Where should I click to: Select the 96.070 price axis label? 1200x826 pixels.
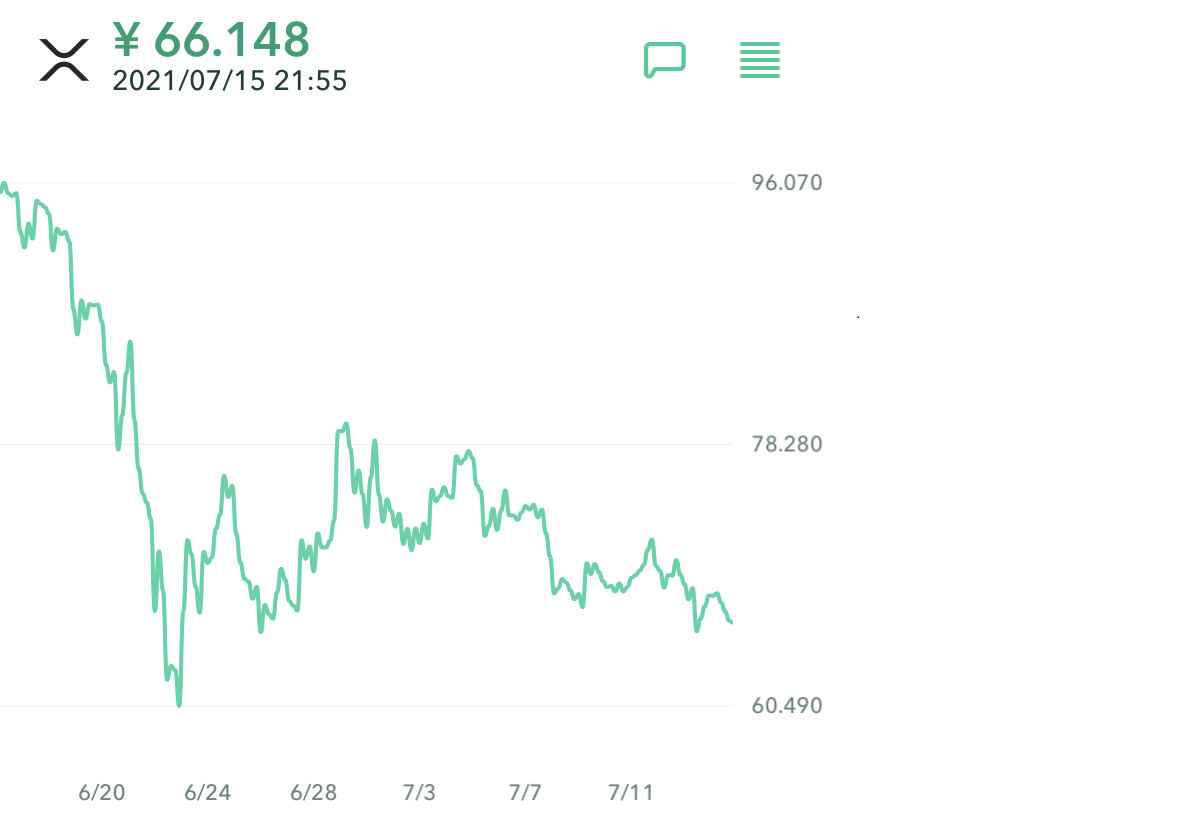[x=787, y=183]
